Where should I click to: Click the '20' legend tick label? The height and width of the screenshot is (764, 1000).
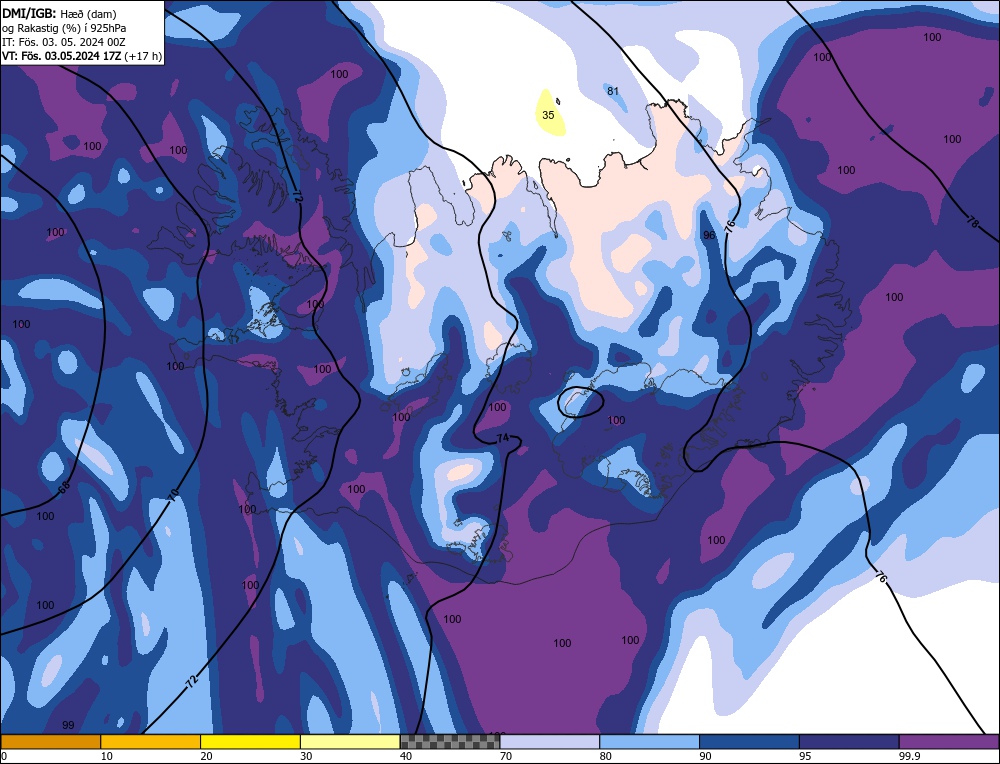[206, 756]
